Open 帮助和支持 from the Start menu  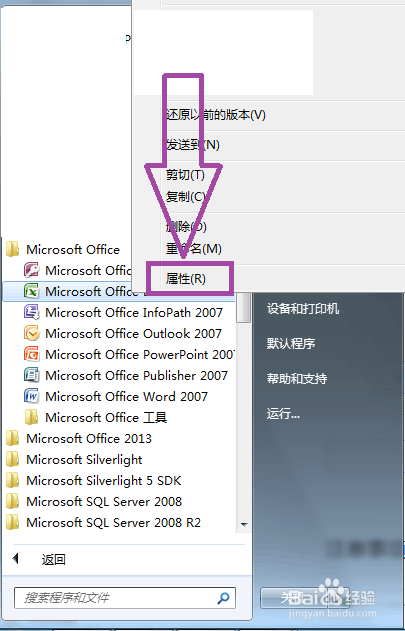pos(297,379)
